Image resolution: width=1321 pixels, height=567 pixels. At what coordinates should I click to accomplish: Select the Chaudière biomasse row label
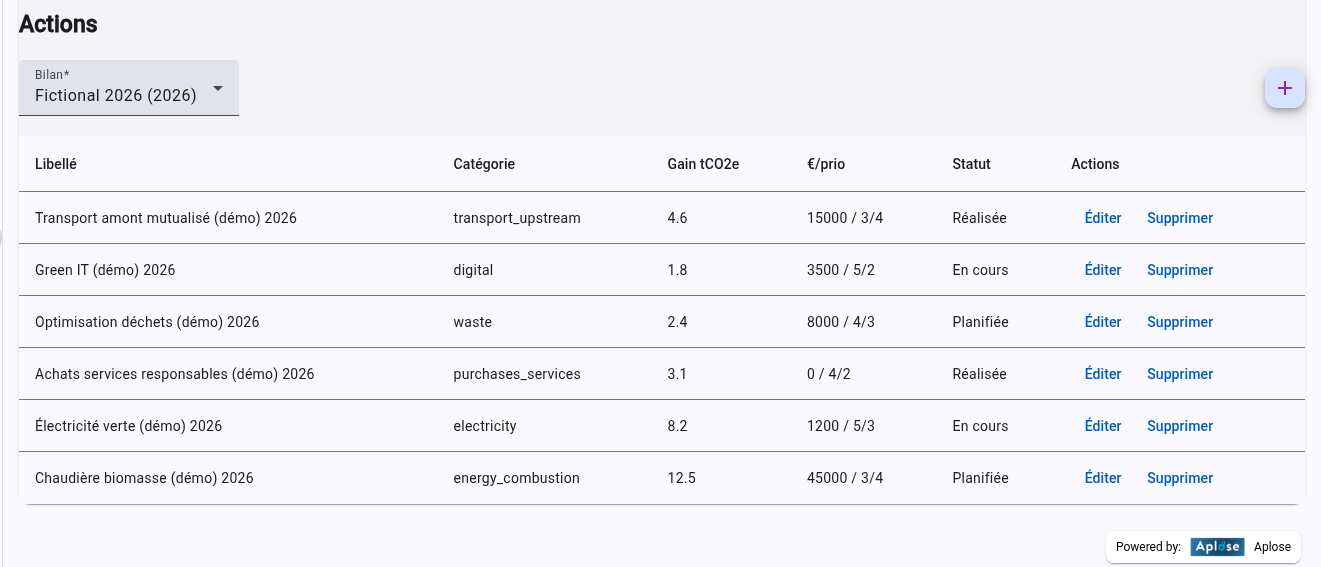tap(144, 478)
